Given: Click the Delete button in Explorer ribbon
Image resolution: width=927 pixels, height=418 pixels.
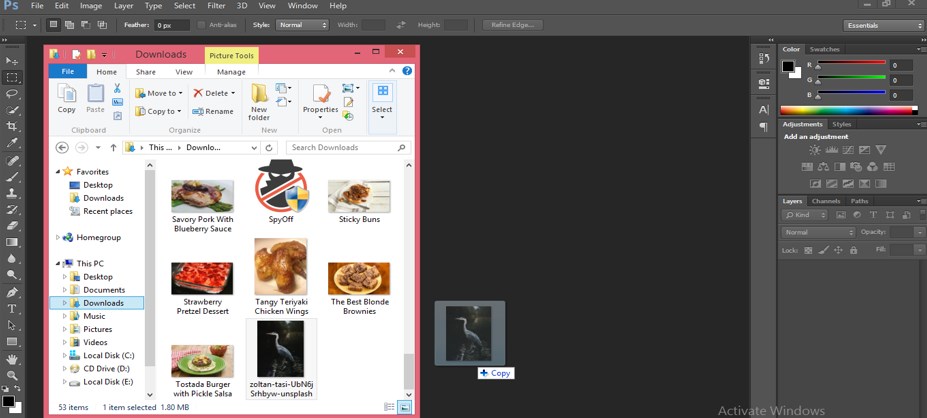Looking at the screenshot, I should click(x=213, y=93).
